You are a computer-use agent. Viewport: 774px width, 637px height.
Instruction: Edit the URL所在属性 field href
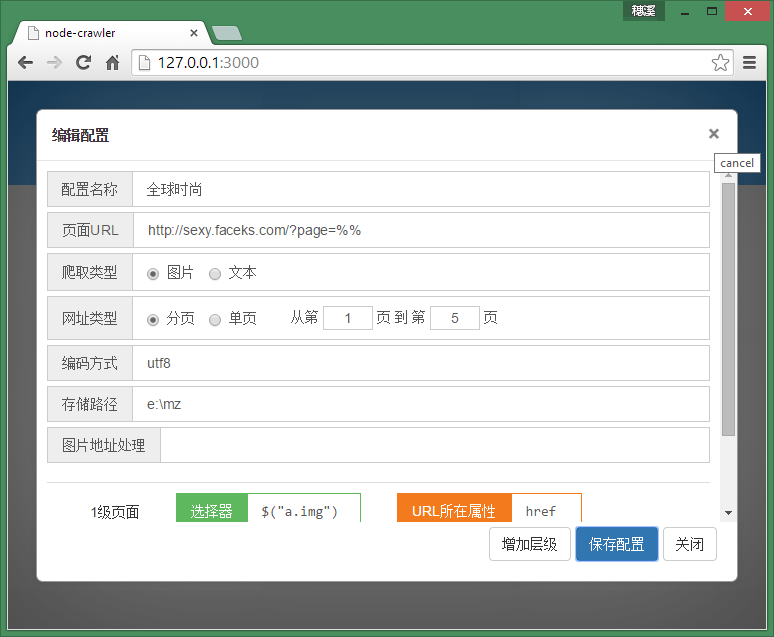(x=546, y=509)
